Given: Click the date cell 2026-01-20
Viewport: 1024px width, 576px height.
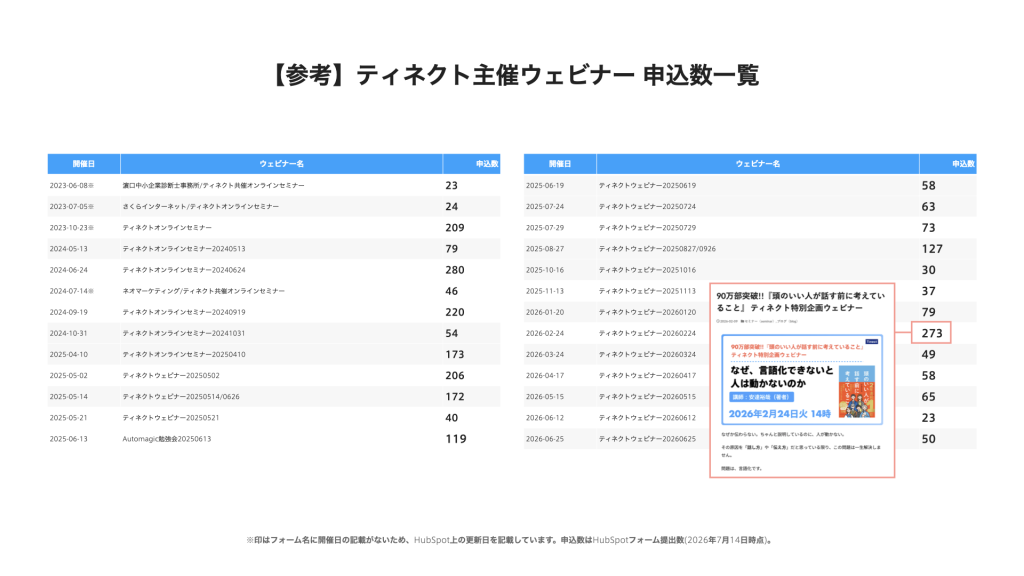Looking at the screenshot, I should tap(545, 312).
